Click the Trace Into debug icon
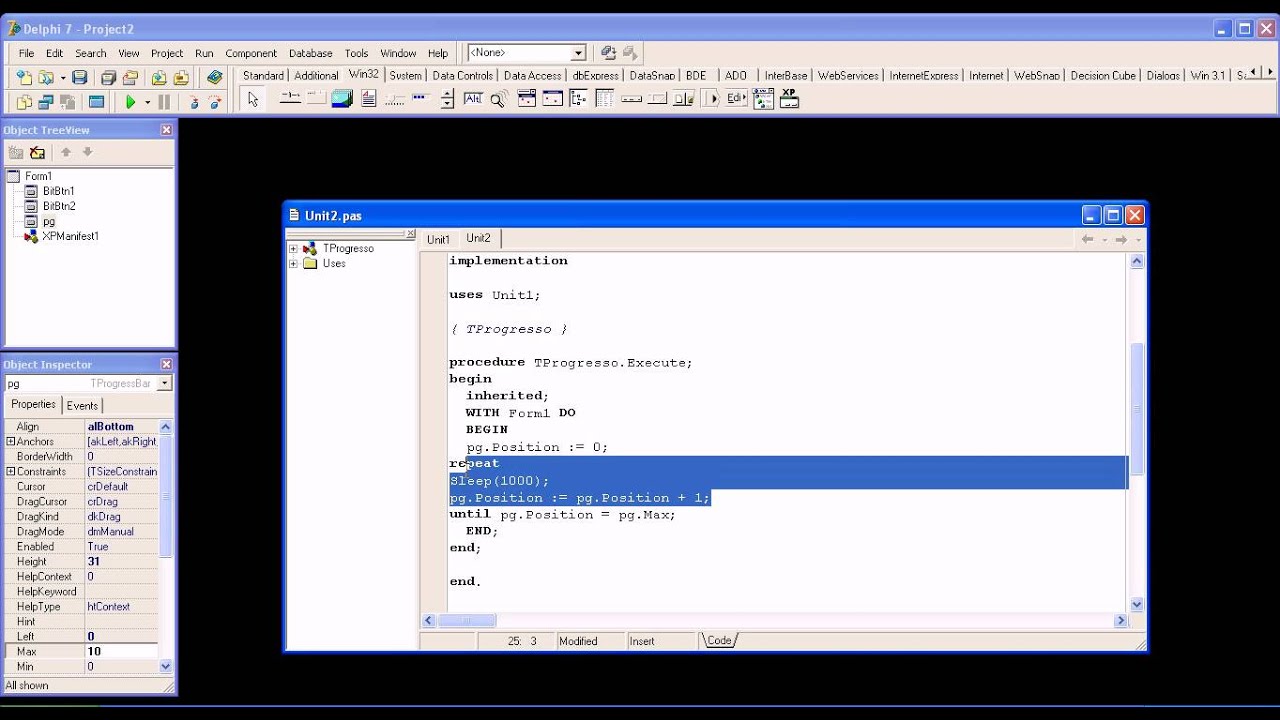This screenshot has height=720, width=1280. pyautogui.click(x=194, y=101)
